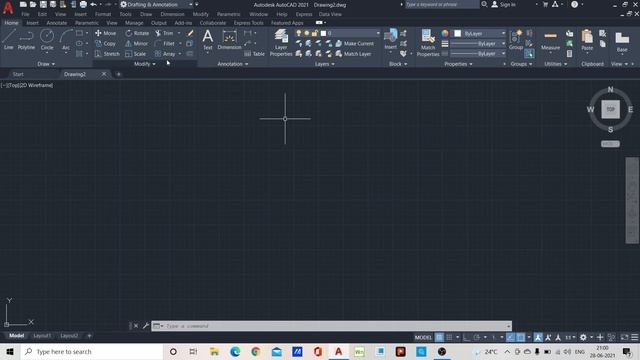Image resolution: width=640 pixels, height=360 pixels.
Task: Toggle MODEL space button
Action: pyautogui.click(x=423, y=337)
